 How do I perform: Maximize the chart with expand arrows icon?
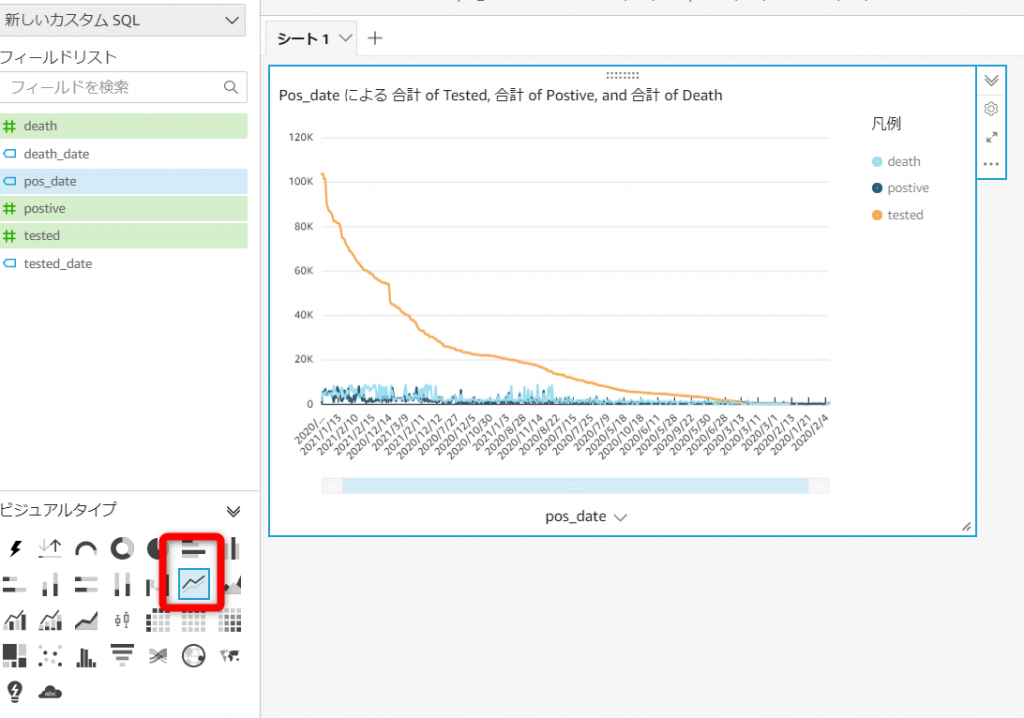[991, 137]
